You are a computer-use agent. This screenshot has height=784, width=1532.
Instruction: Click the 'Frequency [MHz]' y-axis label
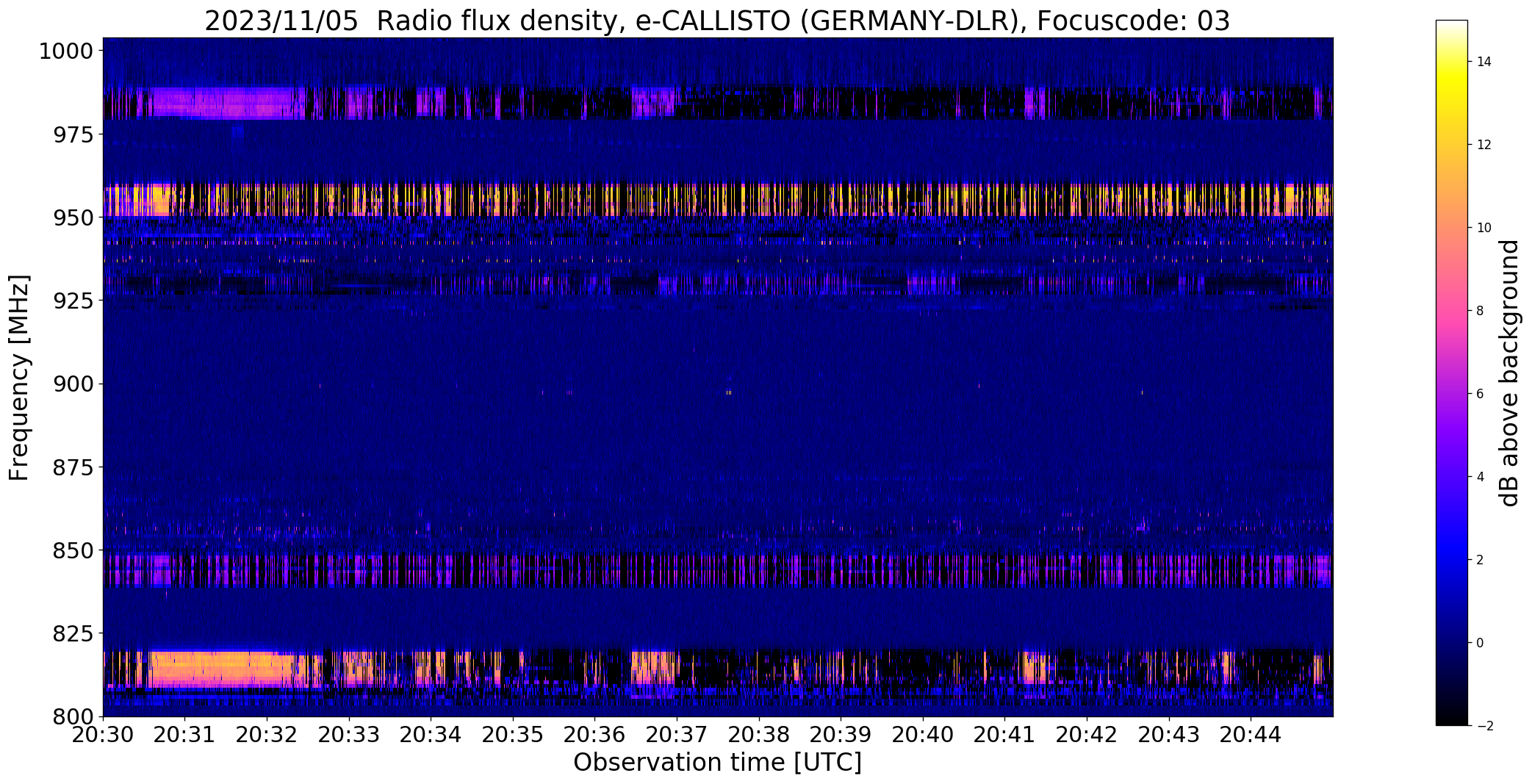(x=19, y=378)
